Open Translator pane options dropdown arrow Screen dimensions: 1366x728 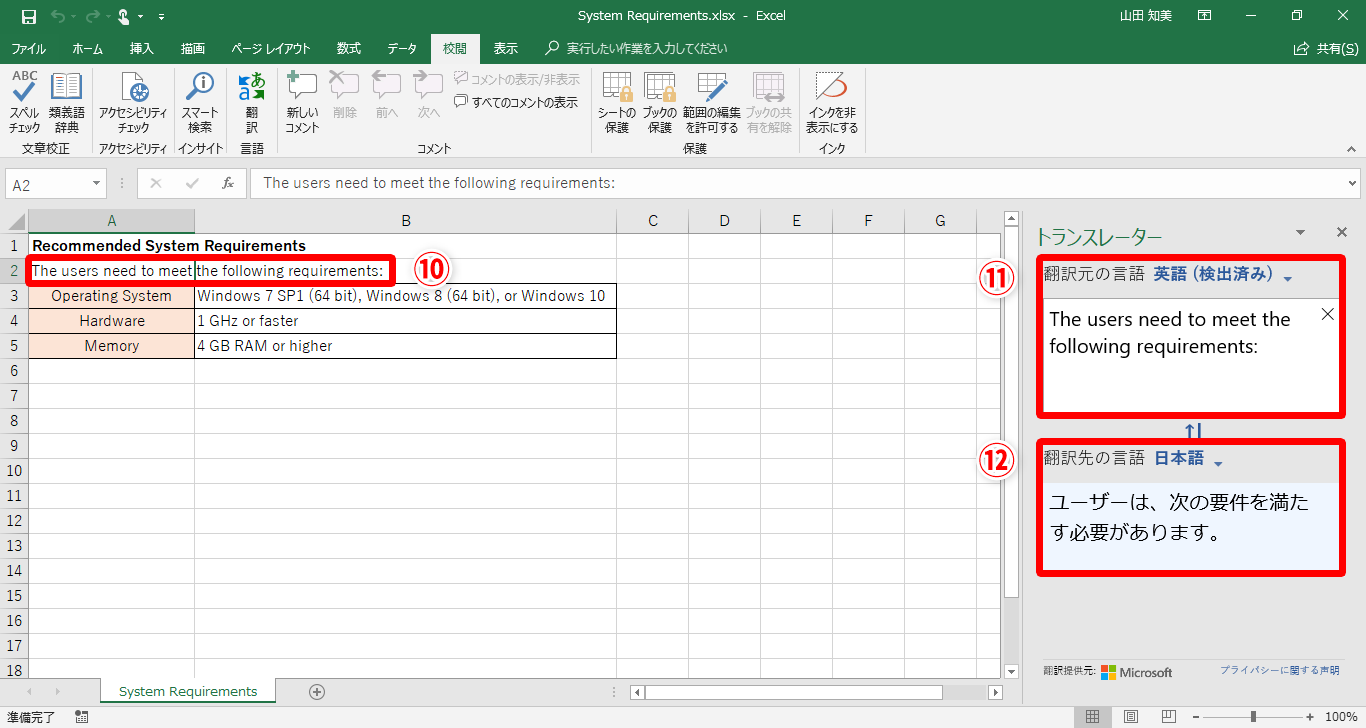[1300, 232]
